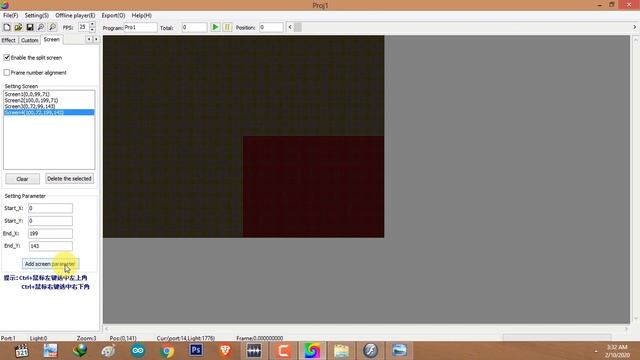The image size is (640, 360).
Task: Click the second magnifier zoom icon
Action: click(x=52, y=27)
